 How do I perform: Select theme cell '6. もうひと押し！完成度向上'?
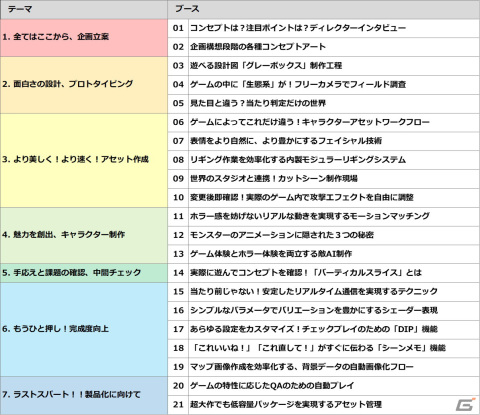point(84,330)
